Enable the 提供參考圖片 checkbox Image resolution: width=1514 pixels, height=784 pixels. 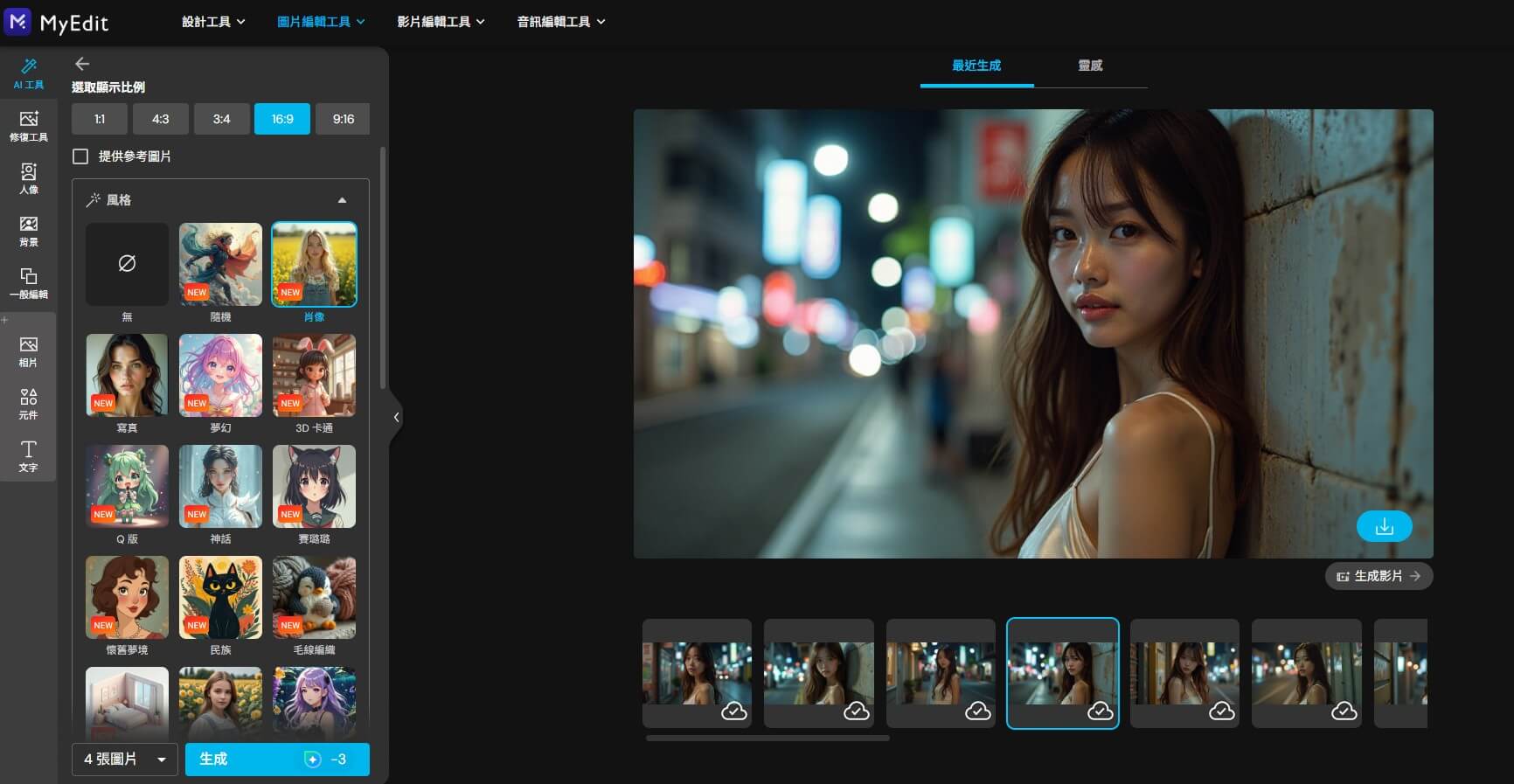pos(81,156)
